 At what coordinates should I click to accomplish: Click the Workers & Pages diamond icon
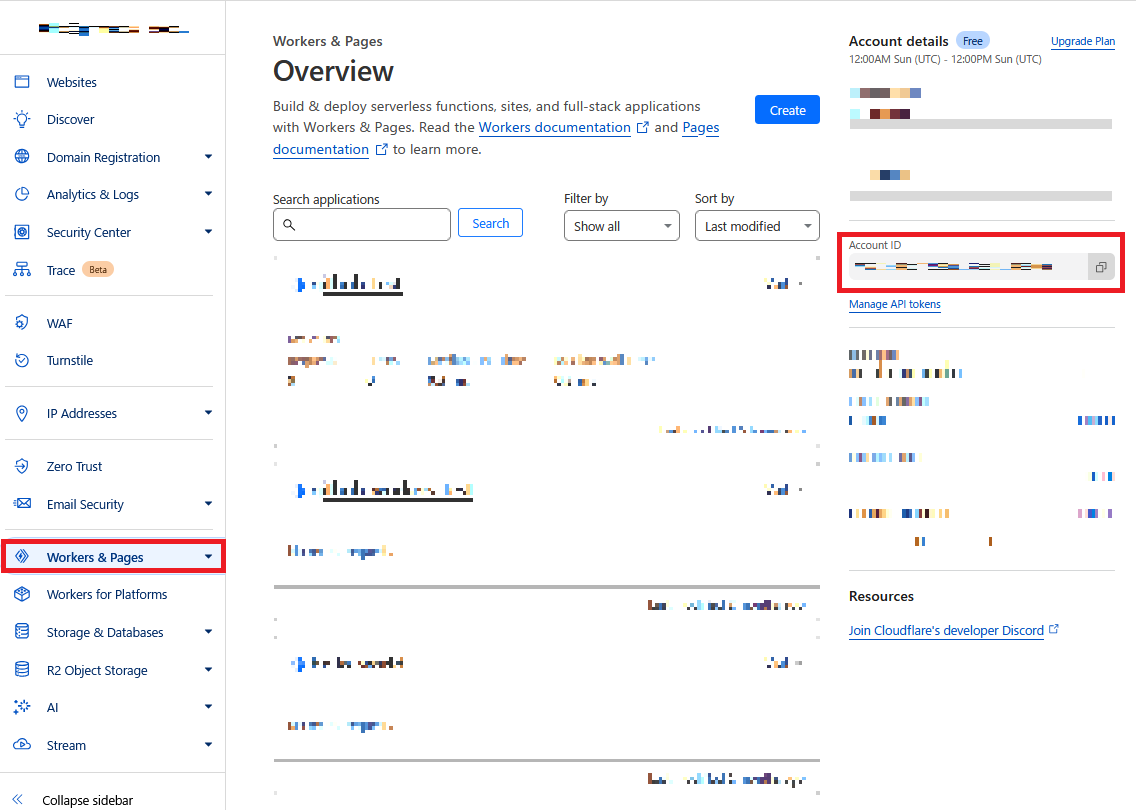tap(22, 556)
